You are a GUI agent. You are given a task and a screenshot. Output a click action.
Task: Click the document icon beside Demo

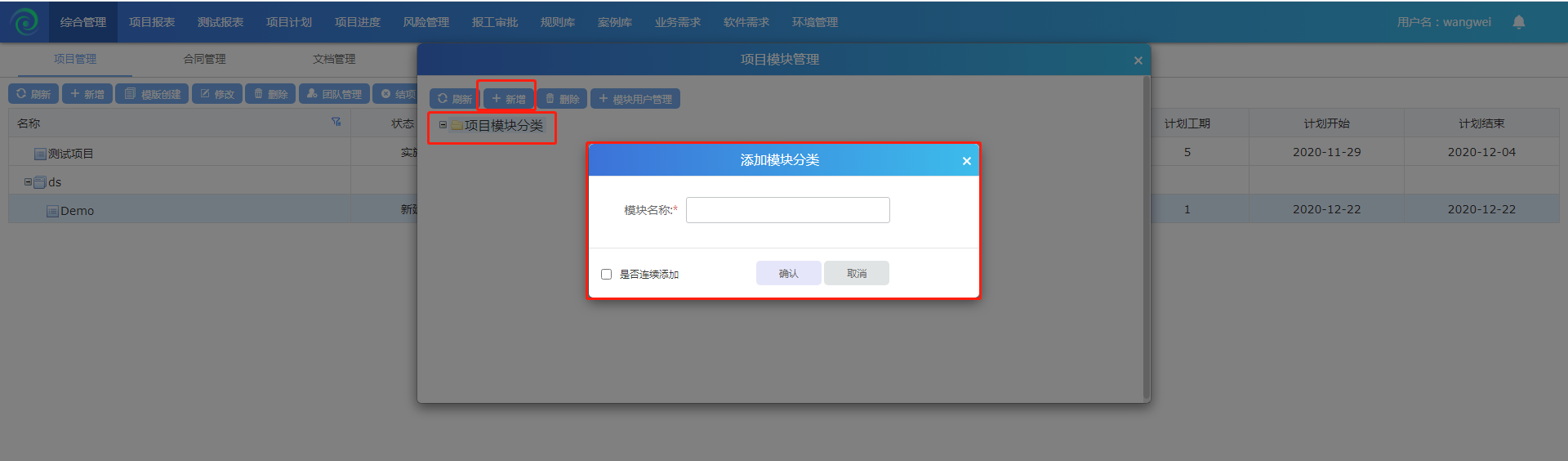point(52,211)
